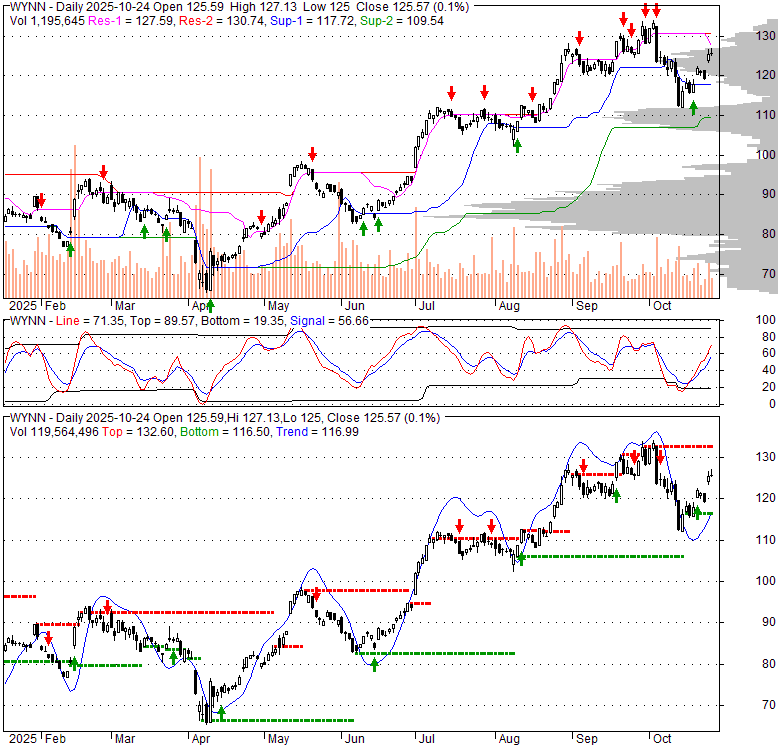Click the 'Oct' month label on top chart axis
Image resolution: width=780 pixels, height=745 pixels.
pos(662,305)
